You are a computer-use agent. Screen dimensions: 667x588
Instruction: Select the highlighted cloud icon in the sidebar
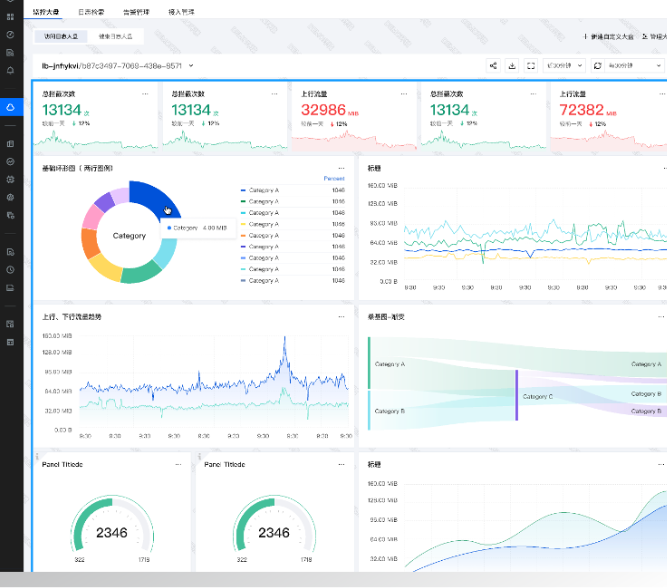tap(11, 107)
